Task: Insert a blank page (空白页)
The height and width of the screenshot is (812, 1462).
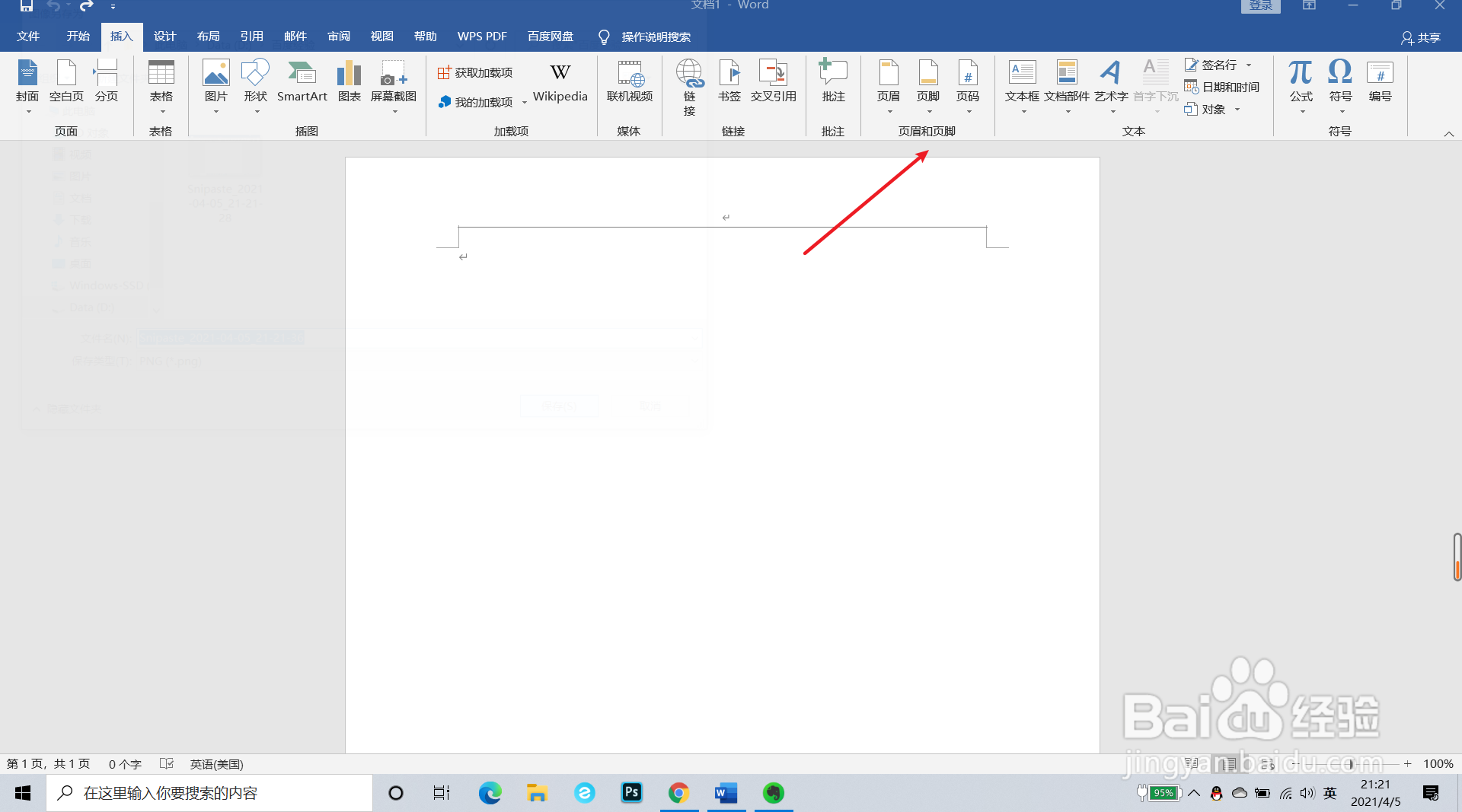Action: pos(66,81)
